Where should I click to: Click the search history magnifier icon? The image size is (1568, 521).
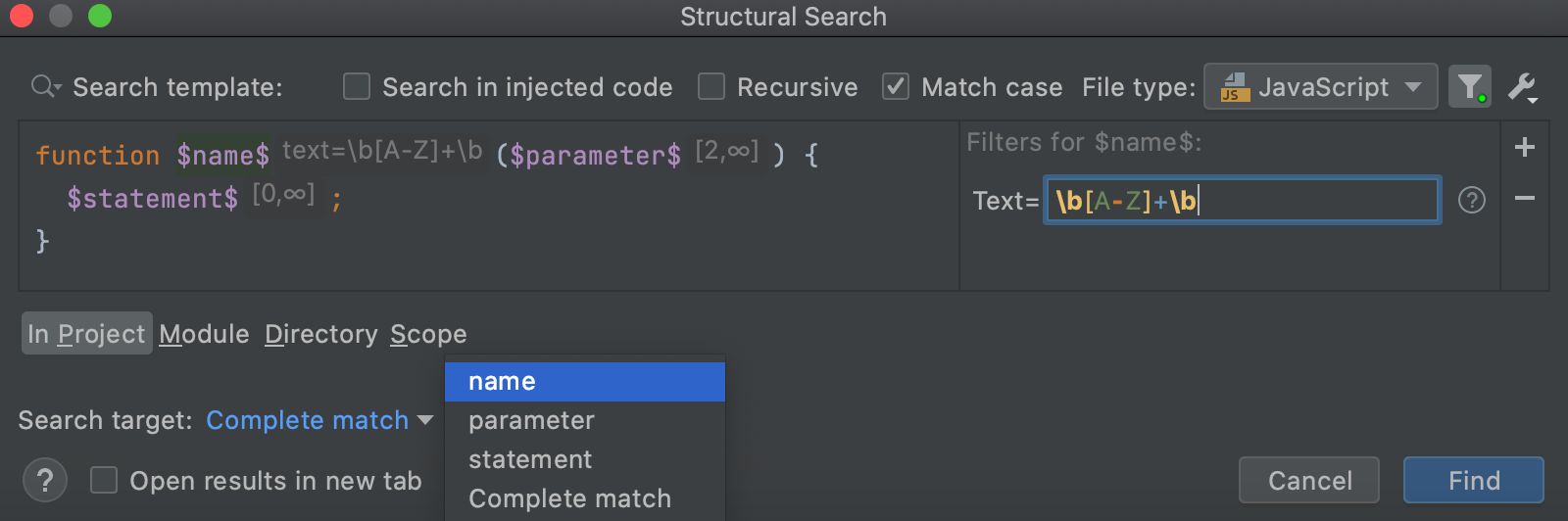tap(44, 87)
